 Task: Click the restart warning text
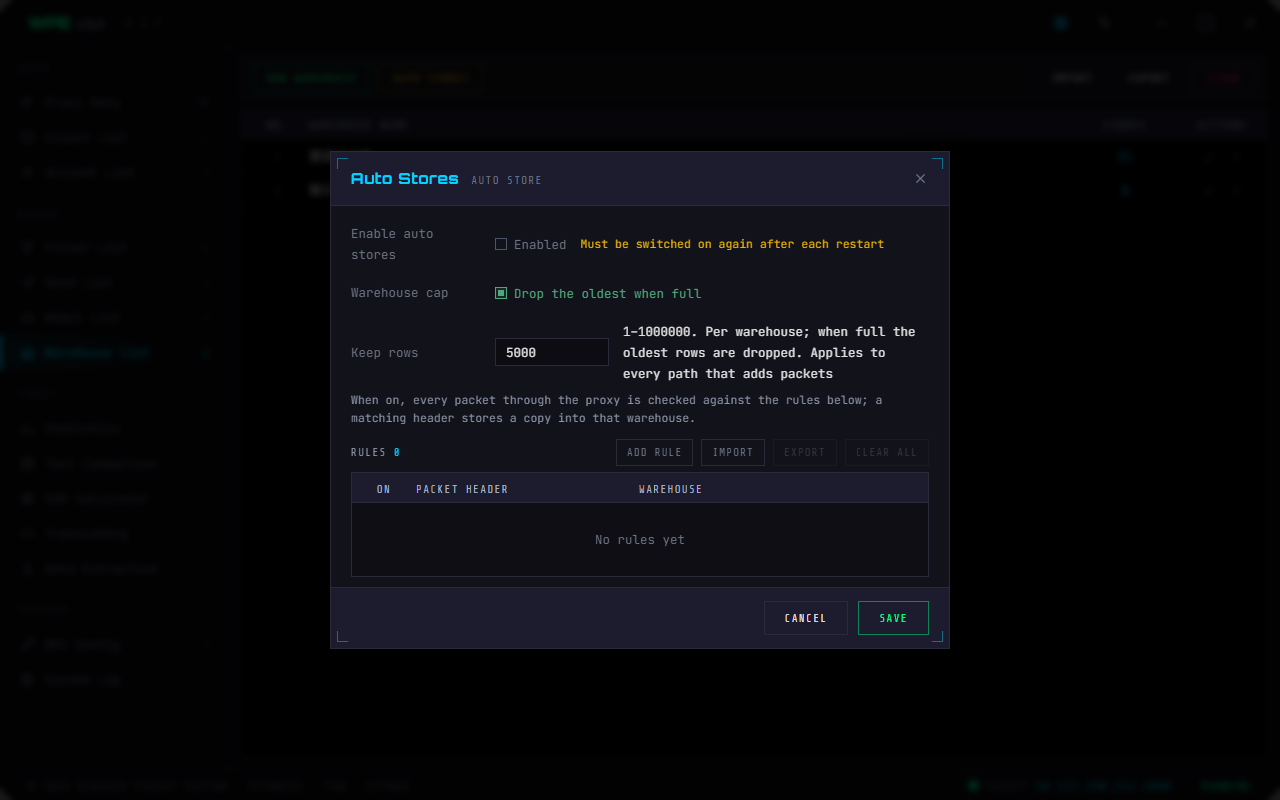(732, 244)
